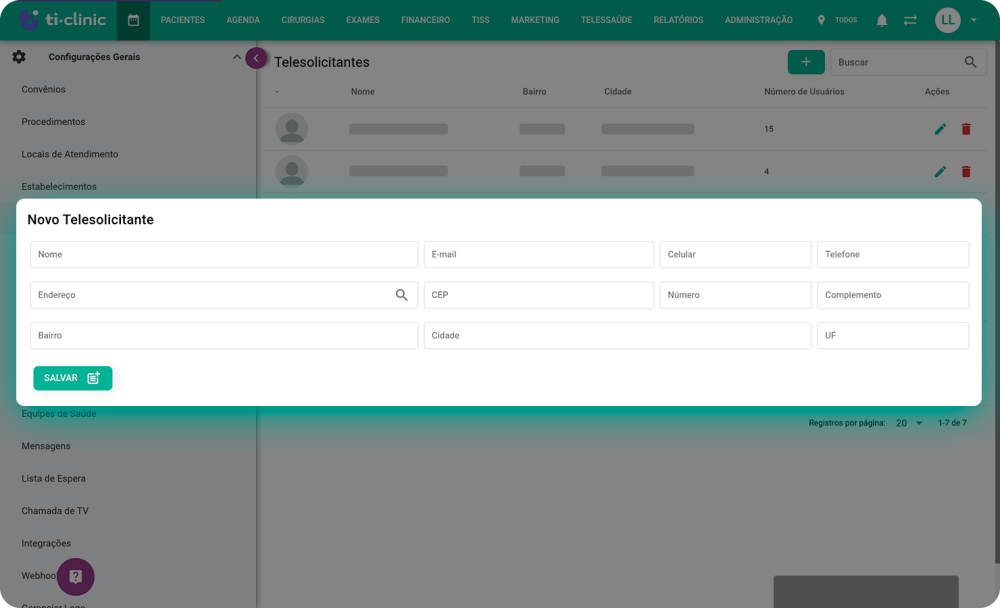The width and height of the screenshot is (1000, 608).
Task: Open the FINANCEIRO menu
Action: [425, 20]
